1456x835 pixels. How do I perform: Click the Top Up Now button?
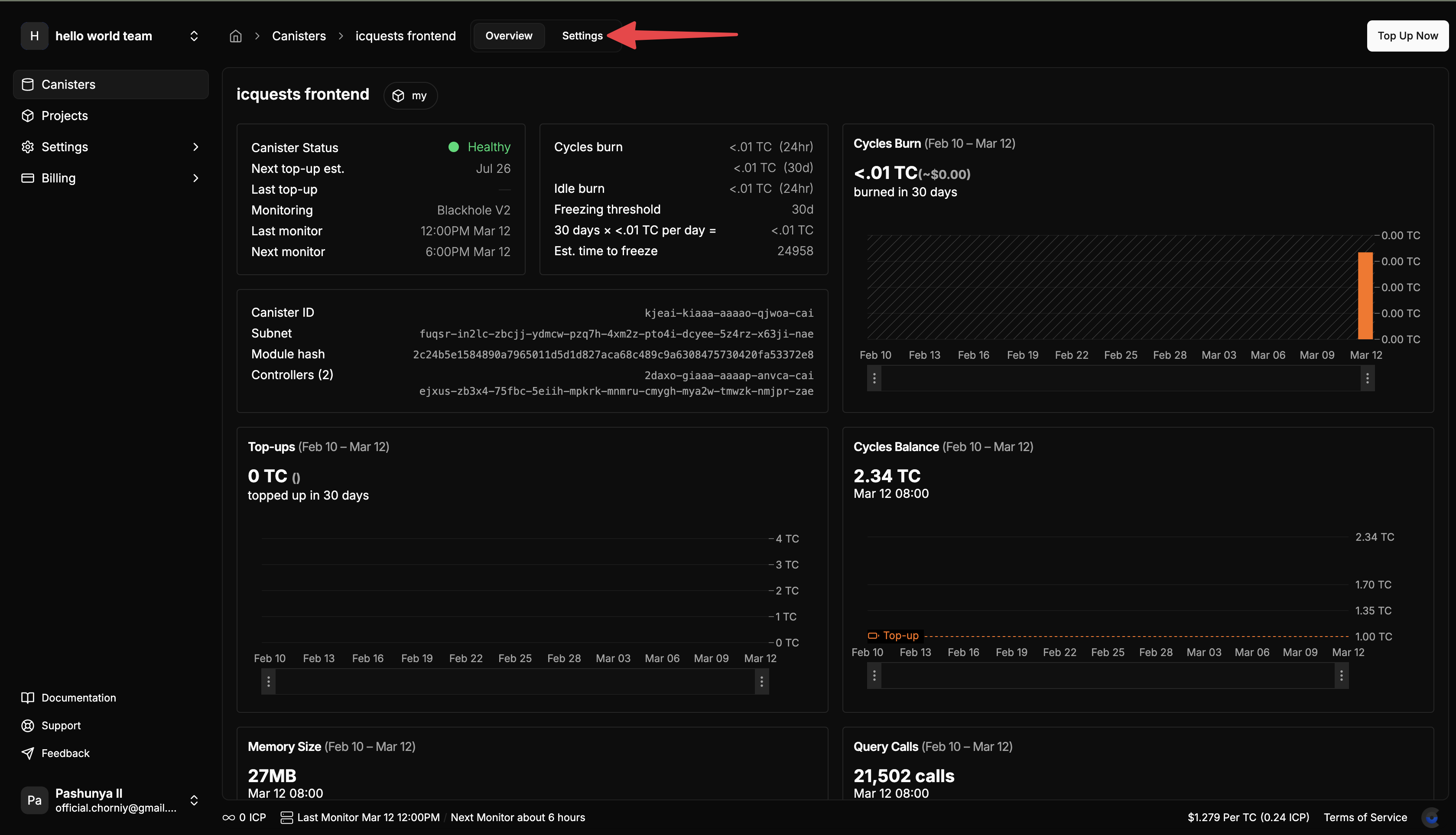1407,36
